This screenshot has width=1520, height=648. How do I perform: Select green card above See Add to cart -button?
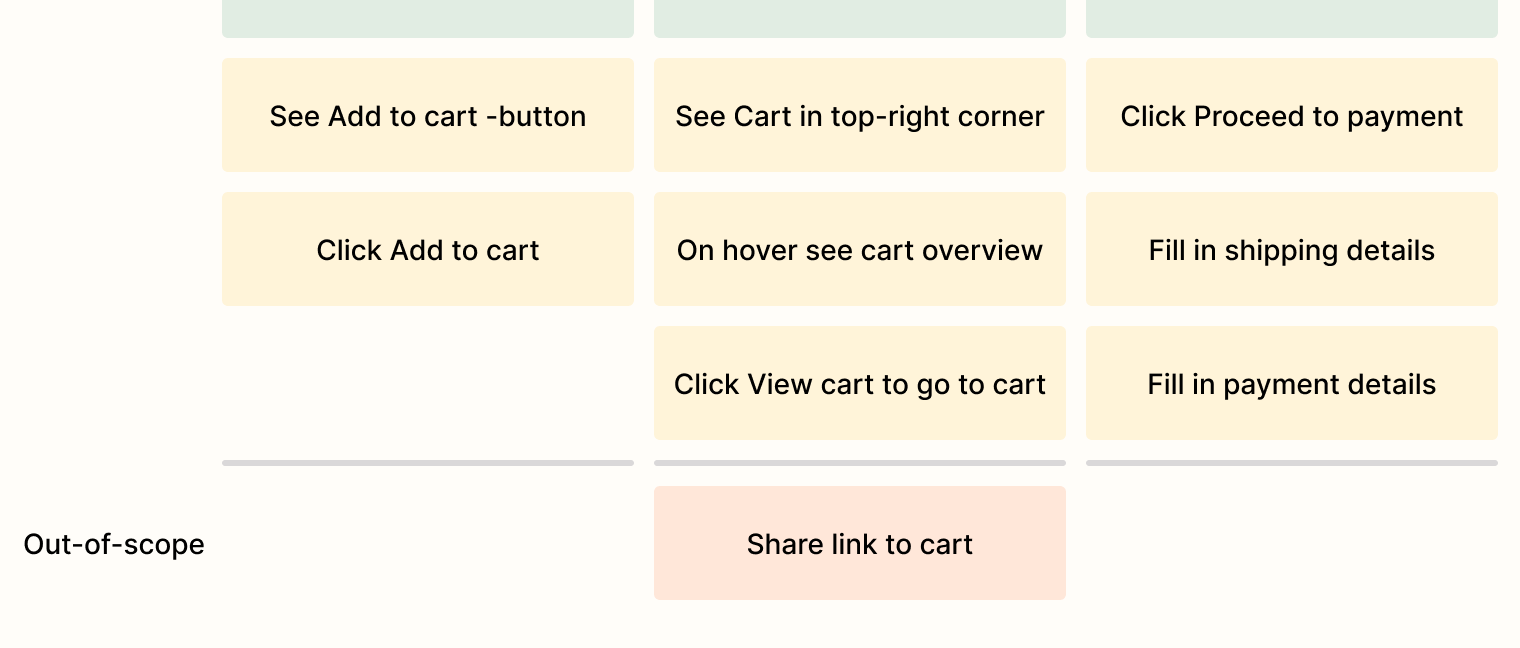(428, 19)
